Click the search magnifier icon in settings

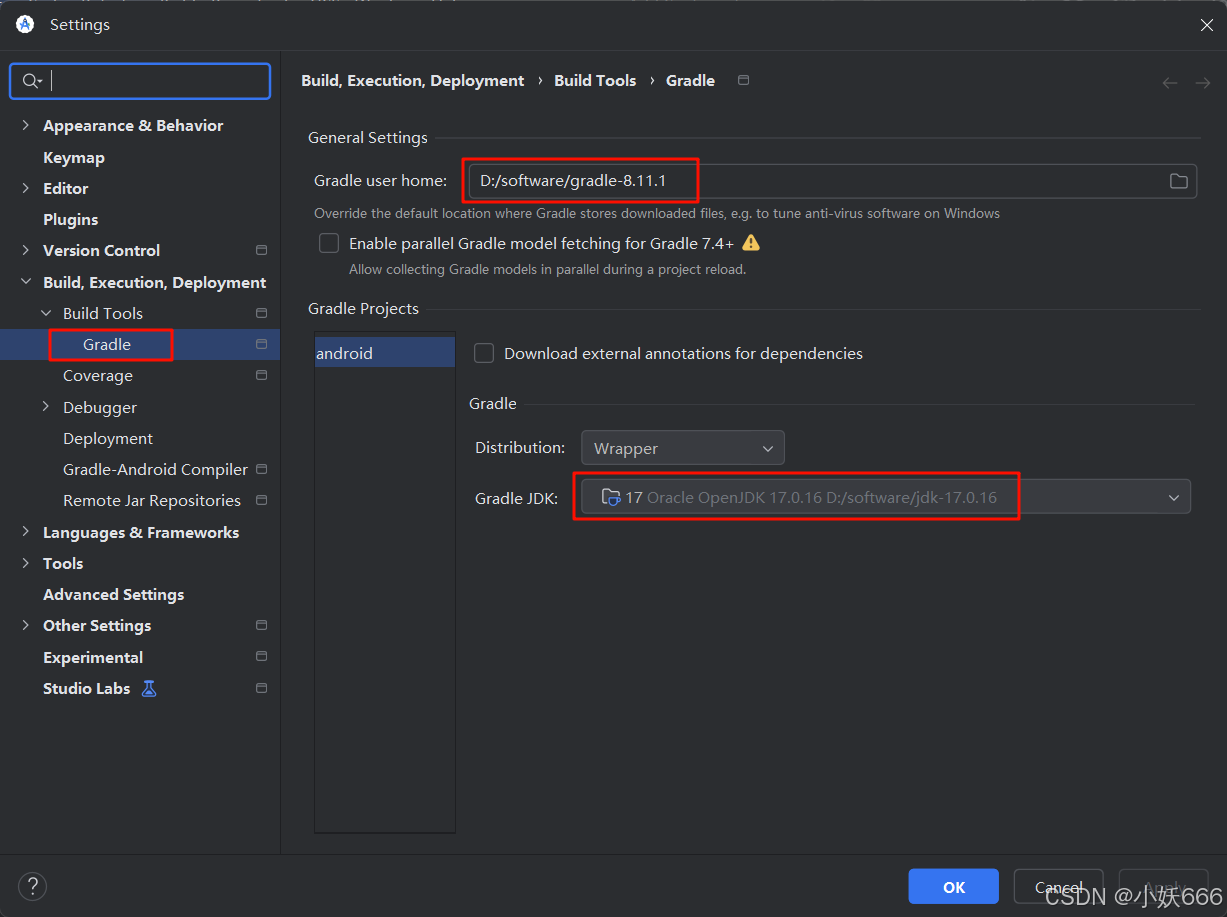31,81
